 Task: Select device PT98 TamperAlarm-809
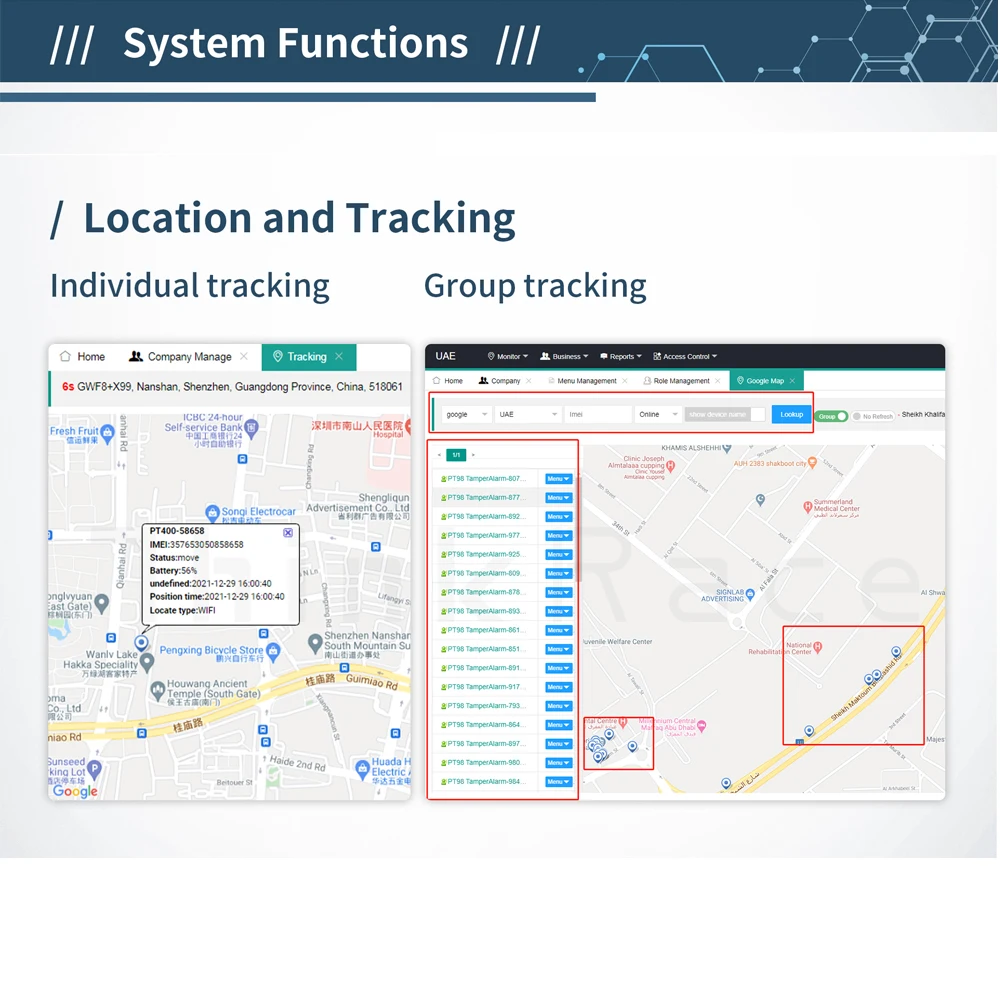tap(486, 573)
